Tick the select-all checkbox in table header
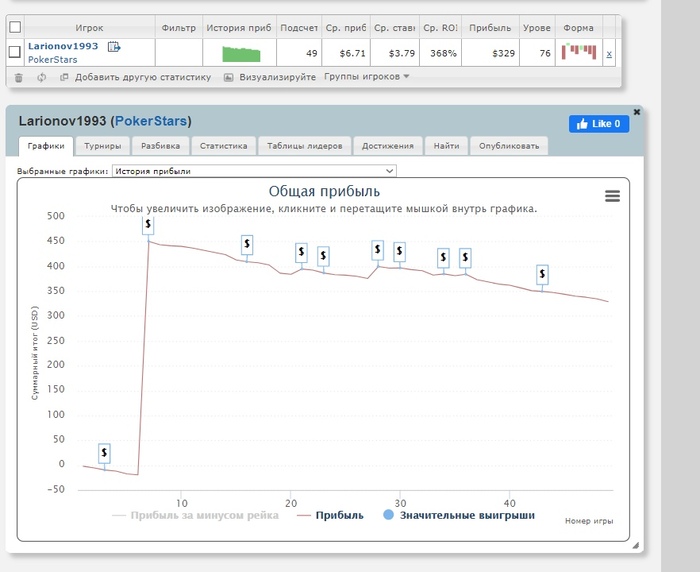Viewport: 700px width, 572px height. tap(15, 27)
